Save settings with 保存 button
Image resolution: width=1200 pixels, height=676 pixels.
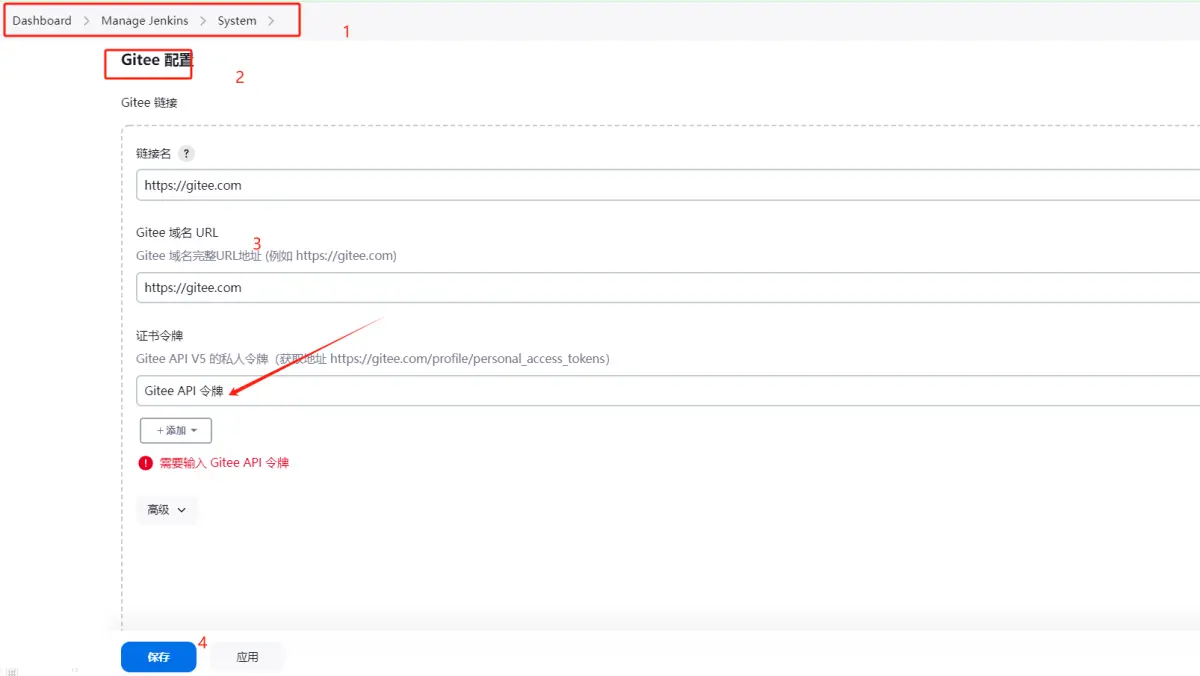[158, 657]
